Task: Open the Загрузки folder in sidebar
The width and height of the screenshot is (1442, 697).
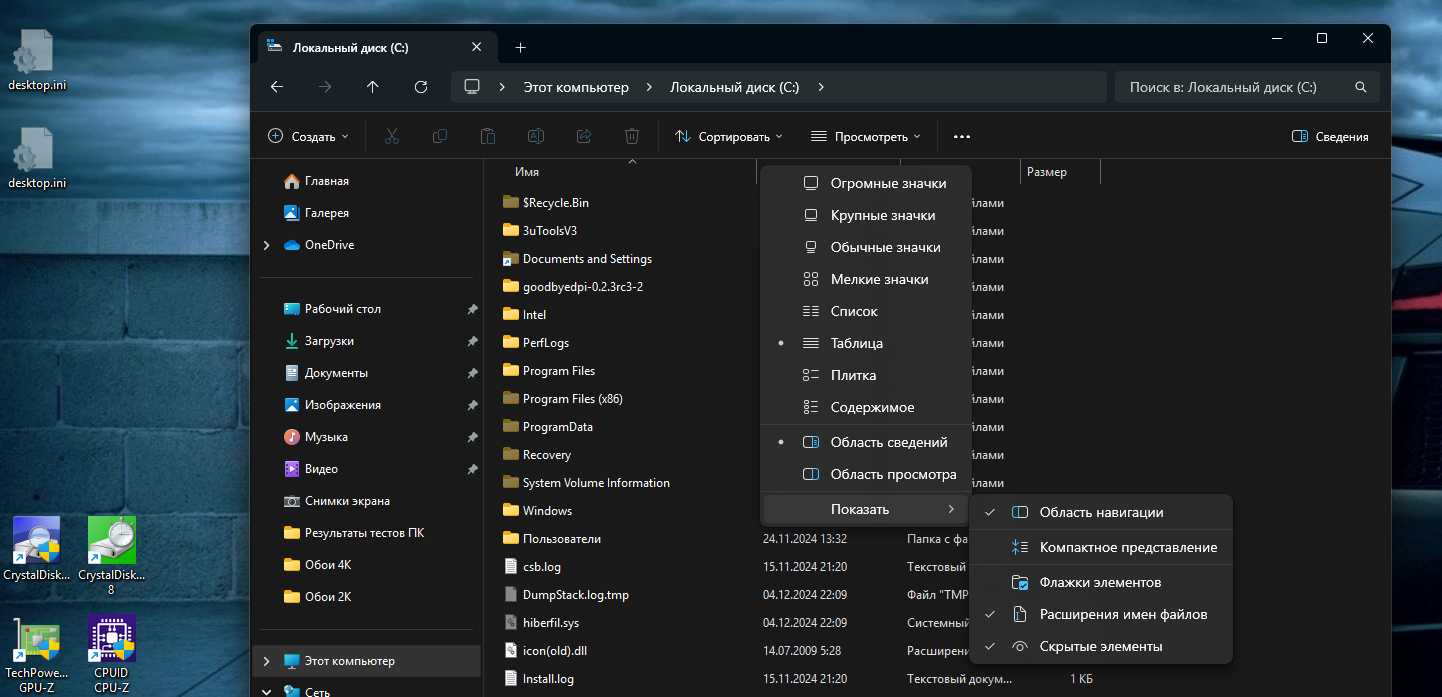Action: (329, 341)
